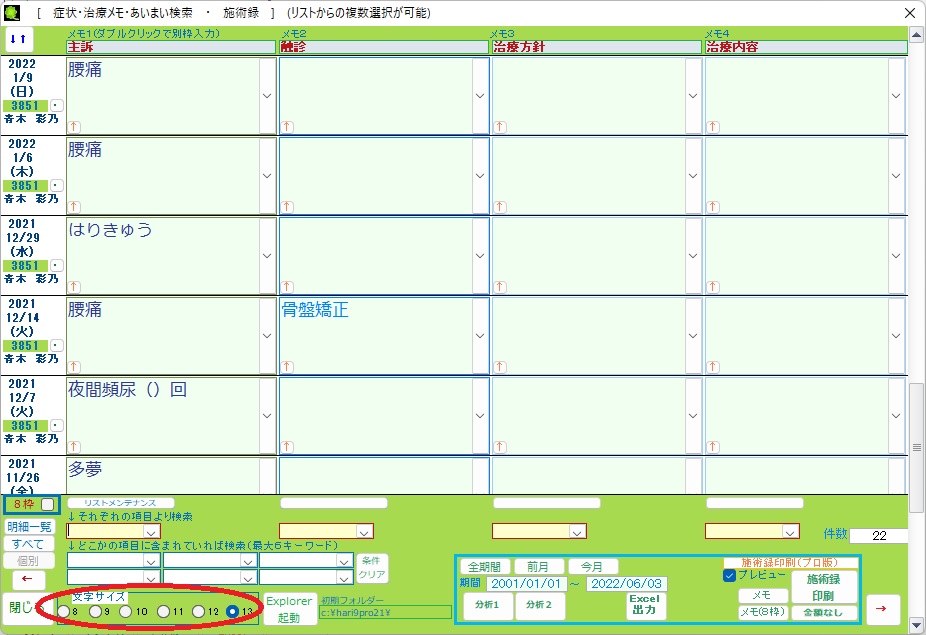926x635 pixels.
Task: Click dot button beside 3851 on 2022 1/9
Action: point(56,106)
